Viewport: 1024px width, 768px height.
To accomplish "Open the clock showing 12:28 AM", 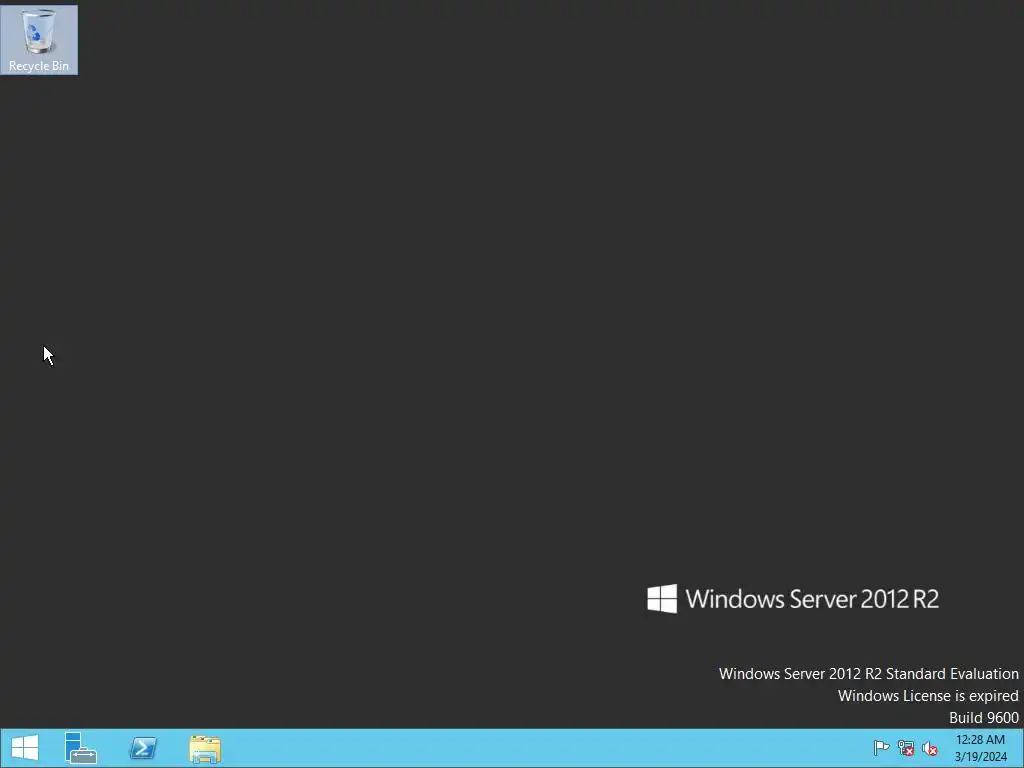I will coord(980,748).
